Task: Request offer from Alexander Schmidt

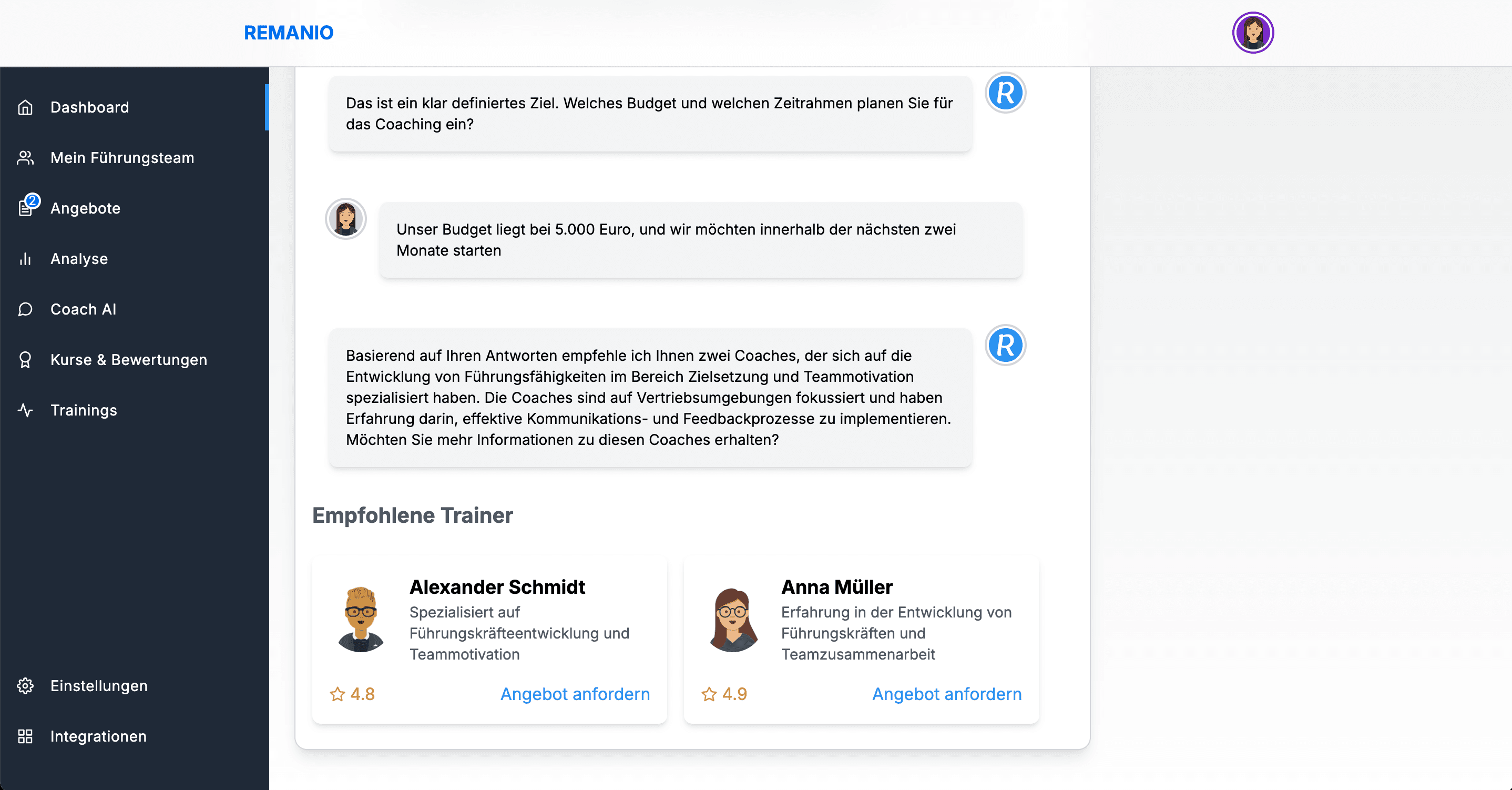Action: pos(575,694)
